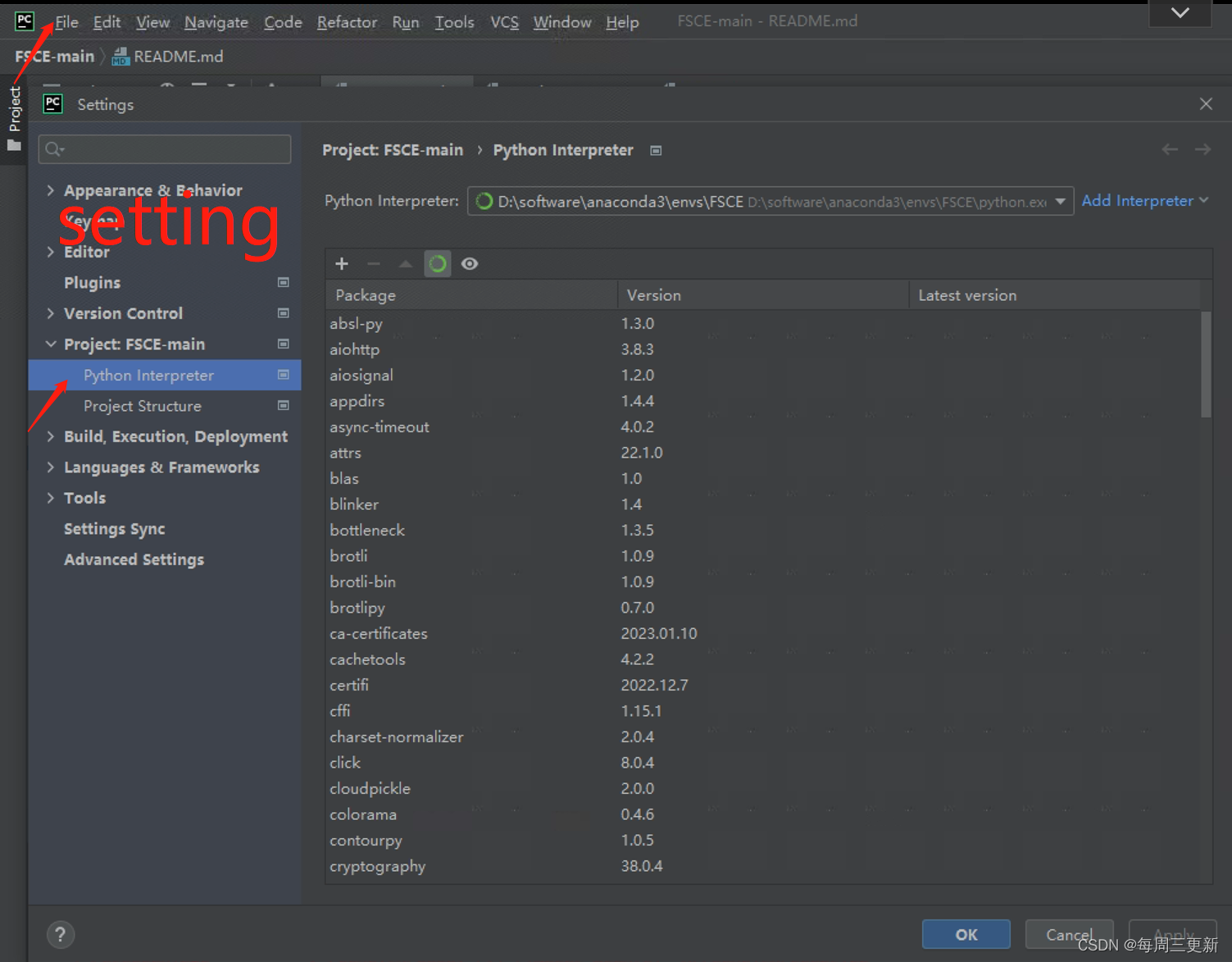Click the PyCharm logo in the Settings title

point(53,103)
